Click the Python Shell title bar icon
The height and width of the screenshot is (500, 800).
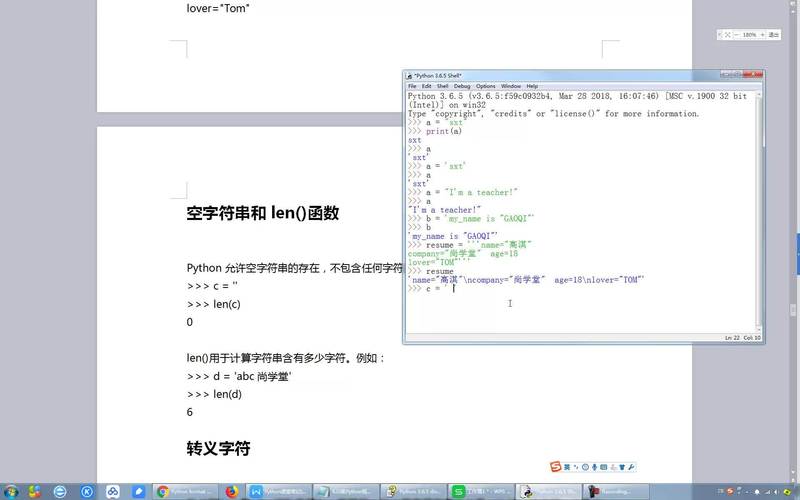pos(409,76)
